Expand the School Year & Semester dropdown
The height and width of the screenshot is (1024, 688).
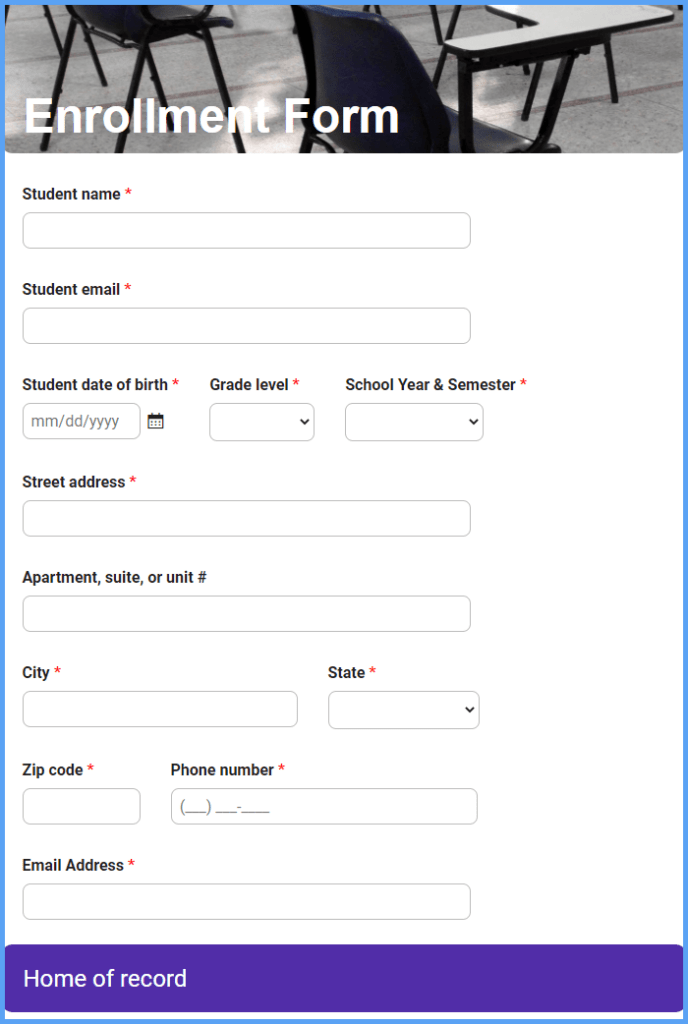click(413, 422)
